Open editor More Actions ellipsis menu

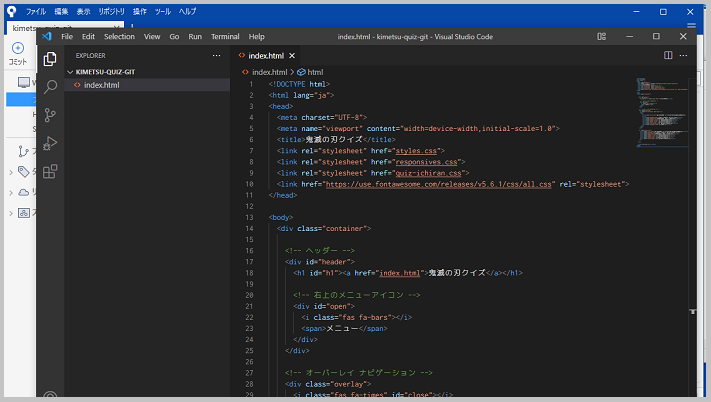tap(683, 55)
